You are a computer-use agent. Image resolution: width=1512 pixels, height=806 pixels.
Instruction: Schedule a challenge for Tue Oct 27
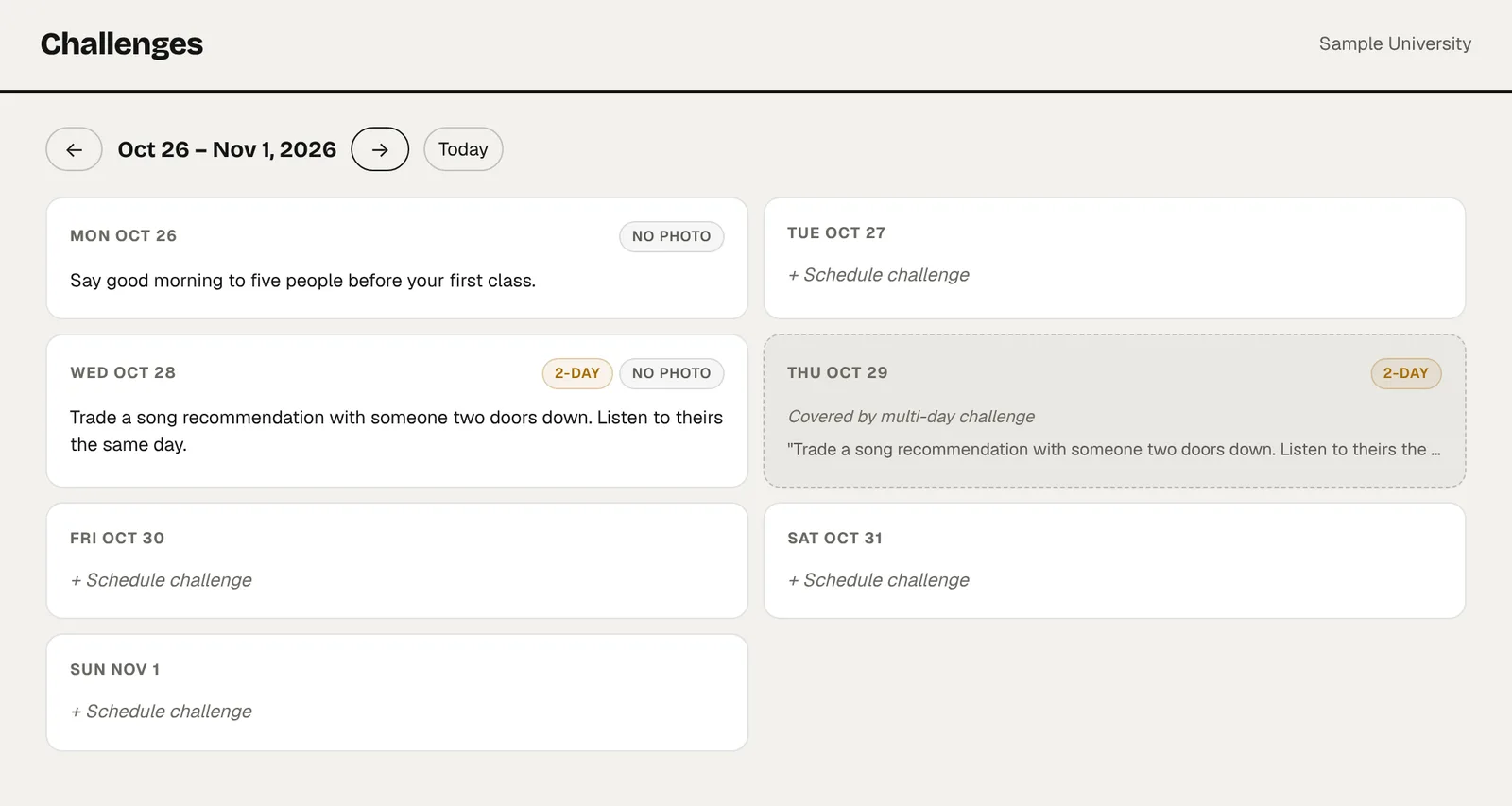pyautogui.click(x=879, y=275)
